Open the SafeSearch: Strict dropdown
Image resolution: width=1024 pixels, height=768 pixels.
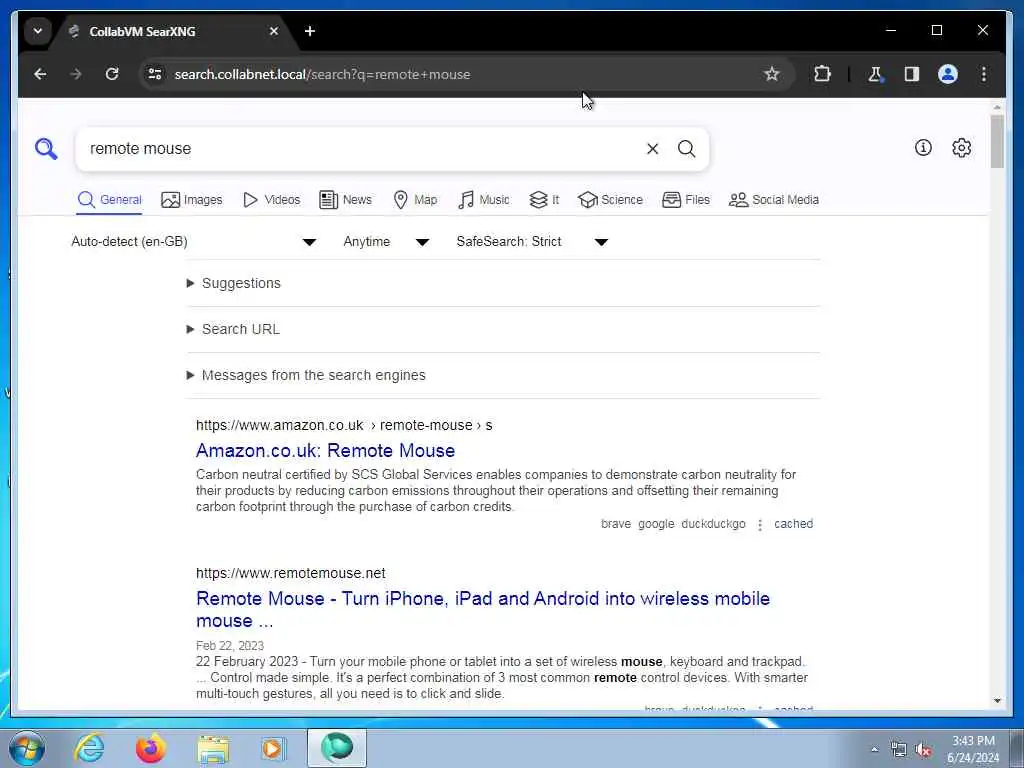pyautogui.click(x=532, y=242)
